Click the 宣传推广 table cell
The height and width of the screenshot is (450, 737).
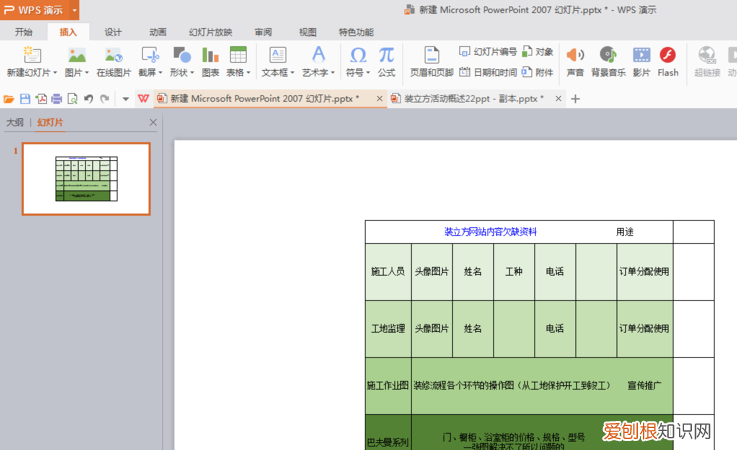[644, 386]
